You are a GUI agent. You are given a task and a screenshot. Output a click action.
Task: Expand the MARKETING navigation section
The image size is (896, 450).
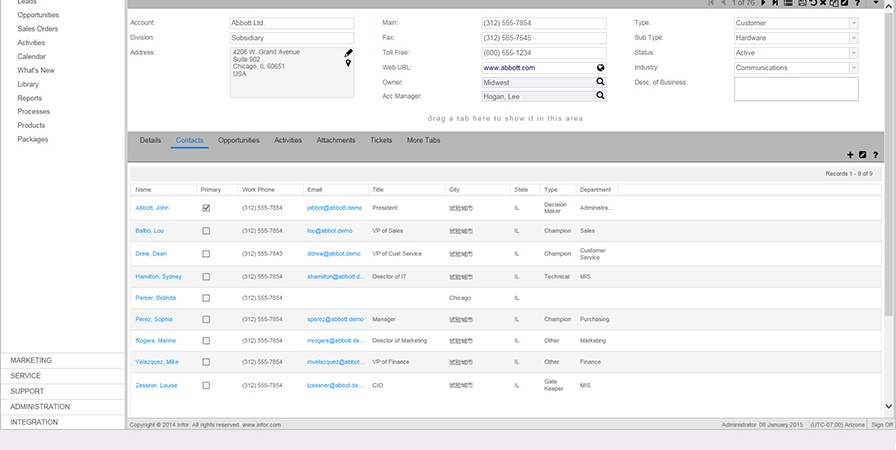pyautogui.click(x=63, y=360)
